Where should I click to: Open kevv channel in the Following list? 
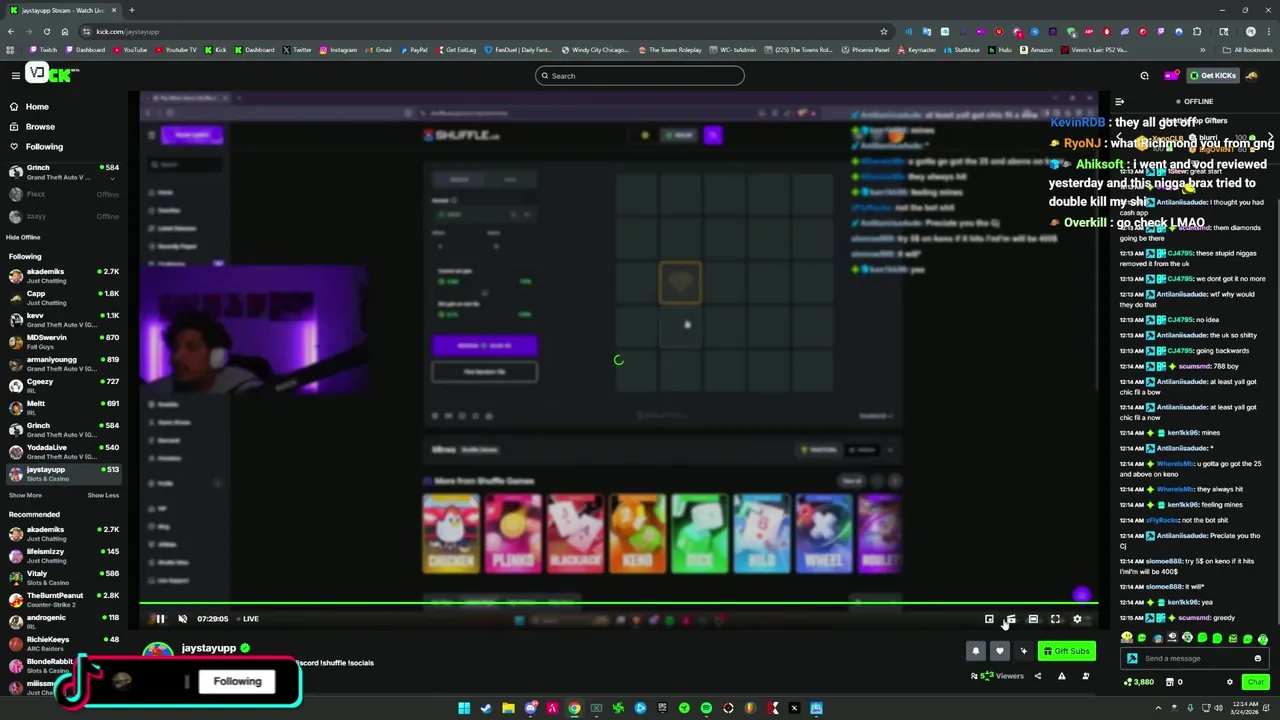64,320
